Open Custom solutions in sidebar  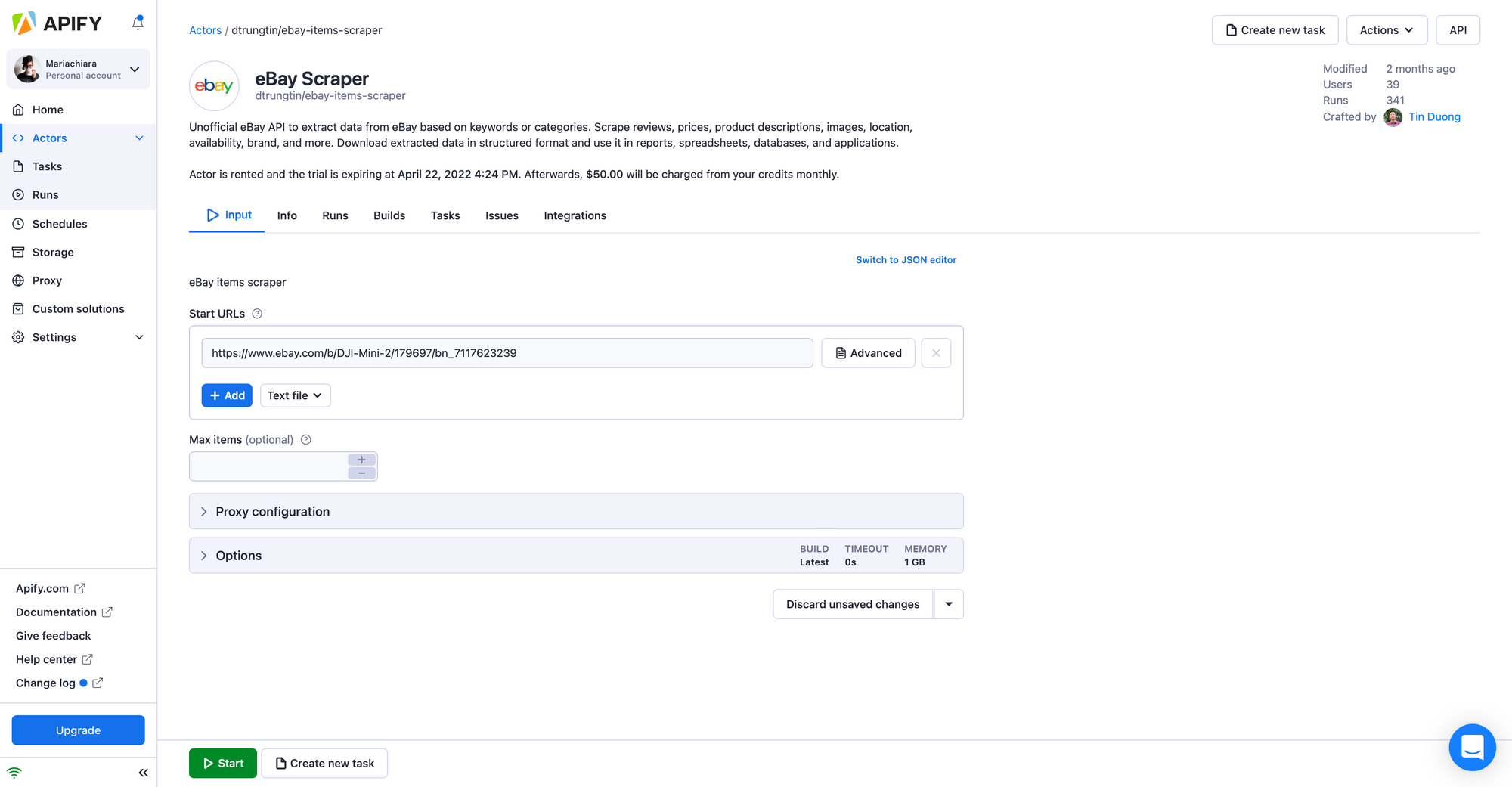coord(79,308)
